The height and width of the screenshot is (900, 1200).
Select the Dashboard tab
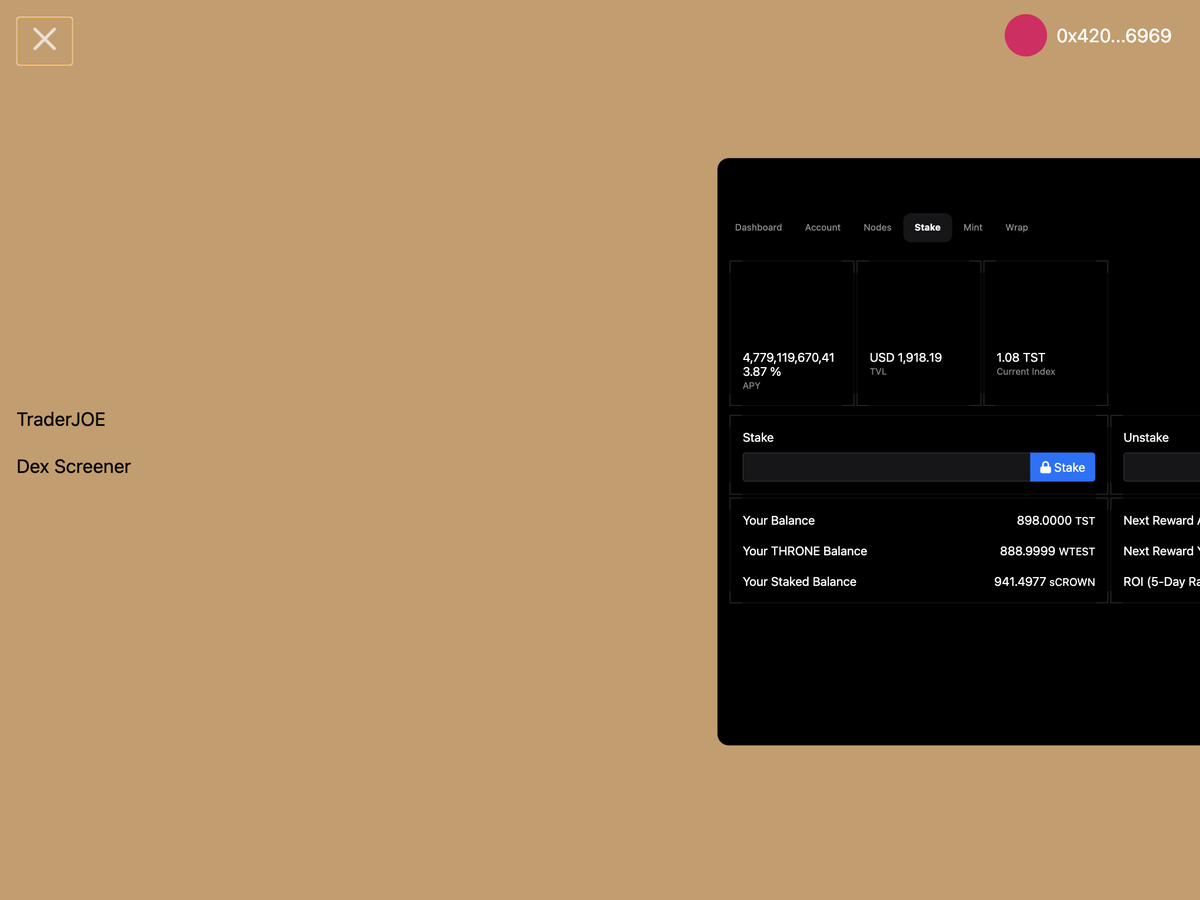(758, 227)
